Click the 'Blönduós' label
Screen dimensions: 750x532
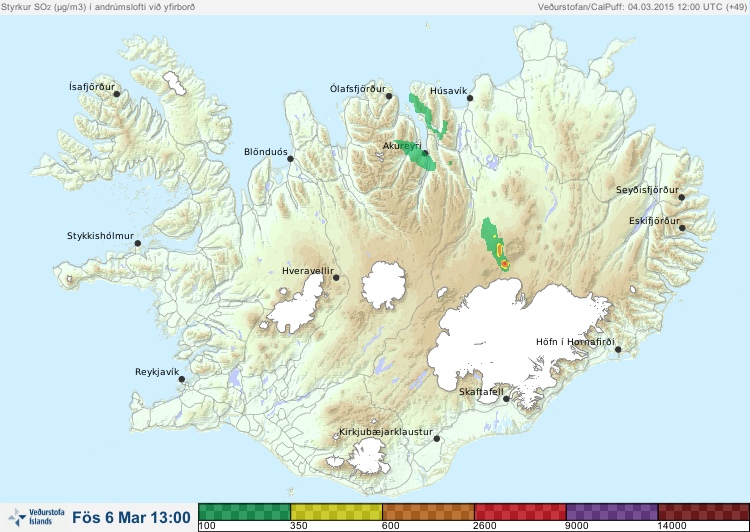point(266,152)
